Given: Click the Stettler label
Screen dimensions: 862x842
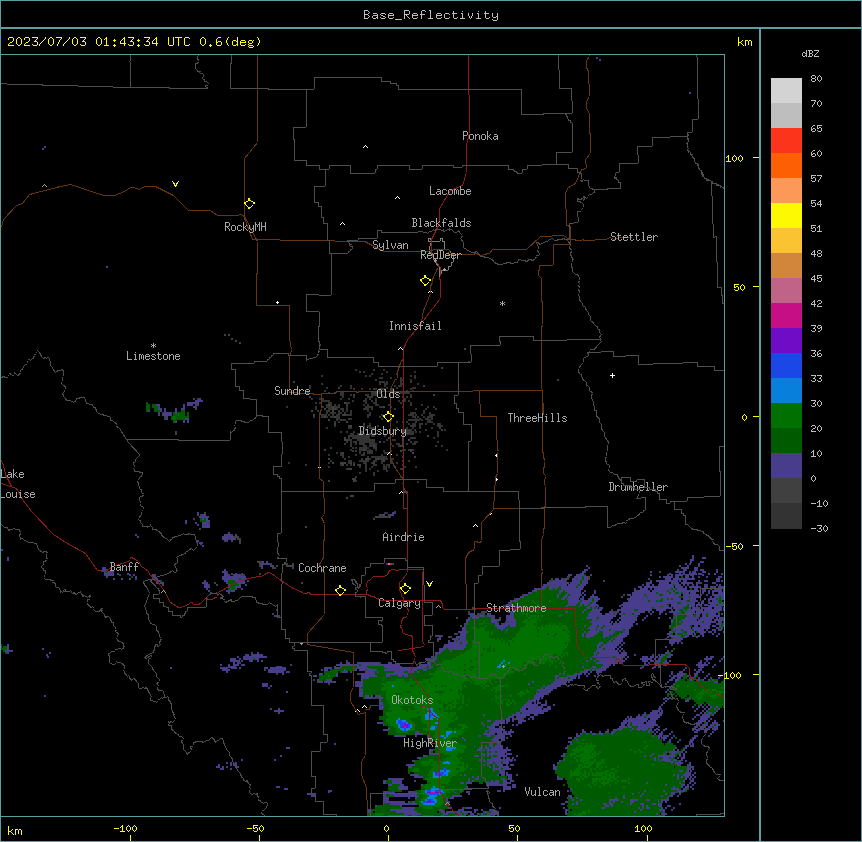Looking at the screenshot, I should pos(633,237).
